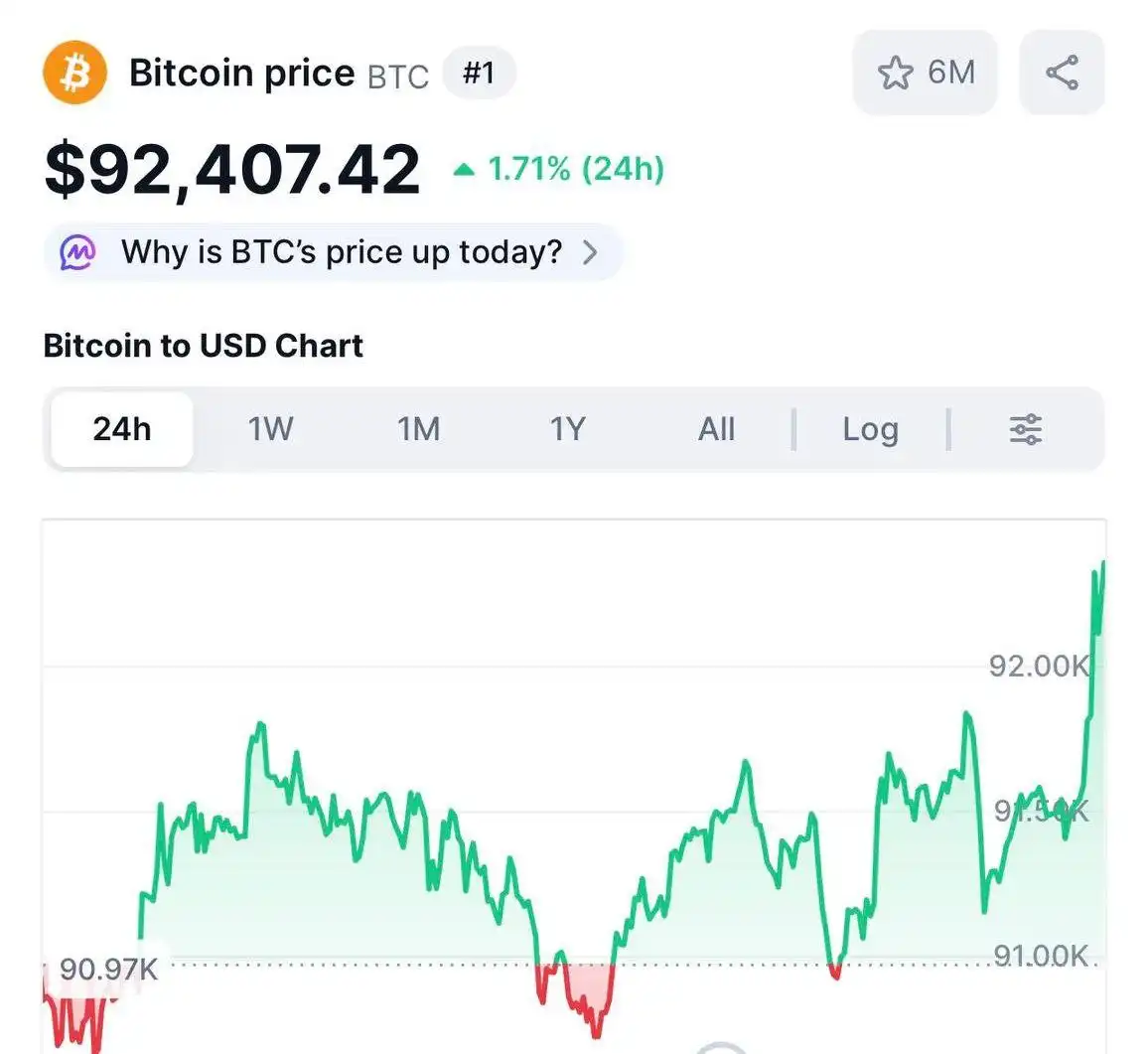Open the share icon
This screenshot has width=1148, height=1054.
tap(1062, 71)
